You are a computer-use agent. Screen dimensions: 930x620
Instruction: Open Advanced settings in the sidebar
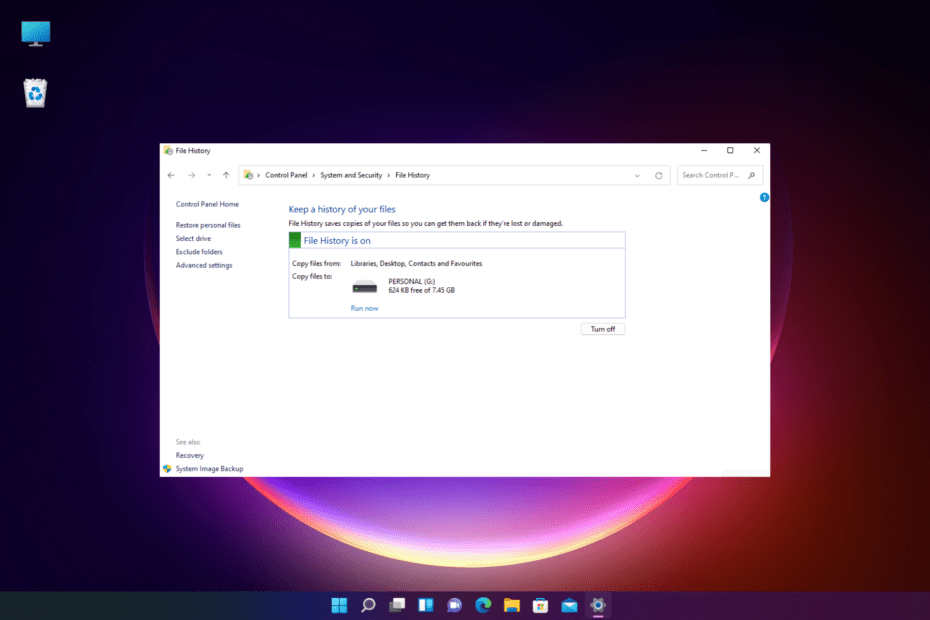click(x=204, y=265)
